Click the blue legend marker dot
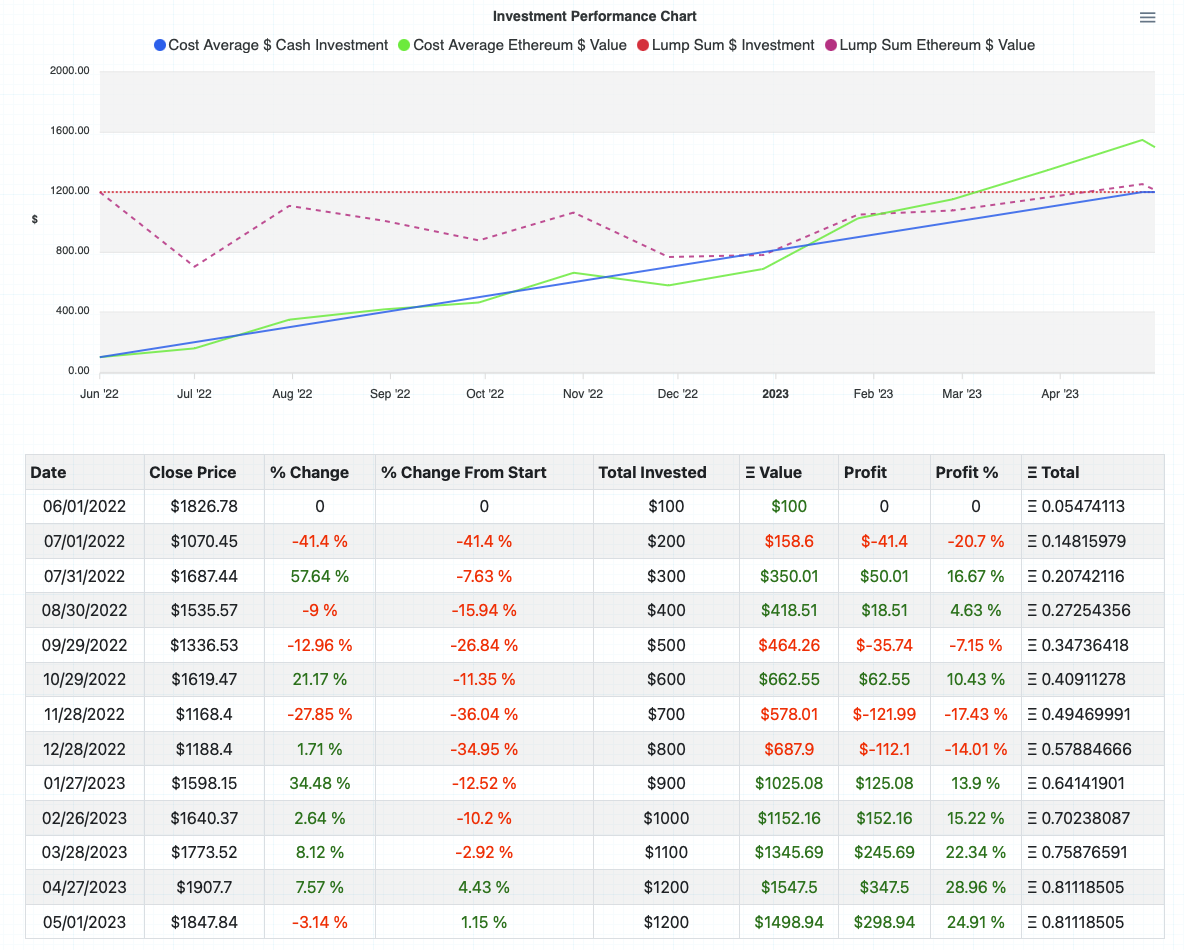 pos(158,45)
